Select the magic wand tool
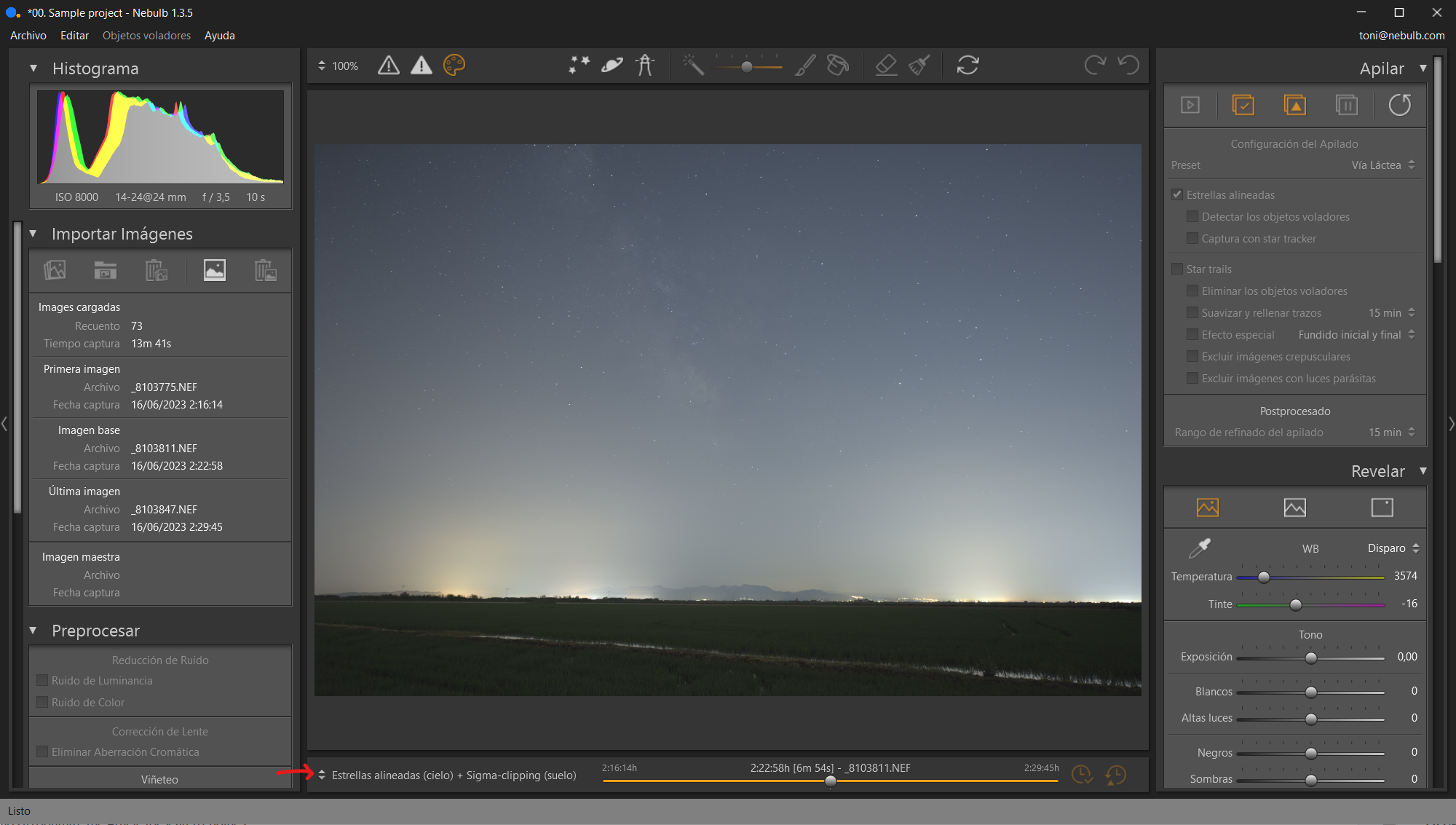 tap(693, 66)
